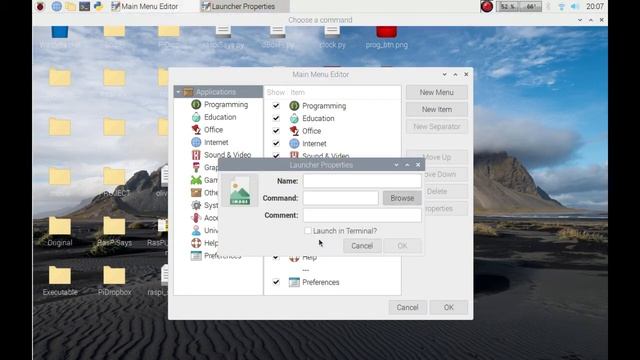Focus the Command input field
Image resolution: width=640 pixels, height=360 pixels.
click(x=340, y=198)
